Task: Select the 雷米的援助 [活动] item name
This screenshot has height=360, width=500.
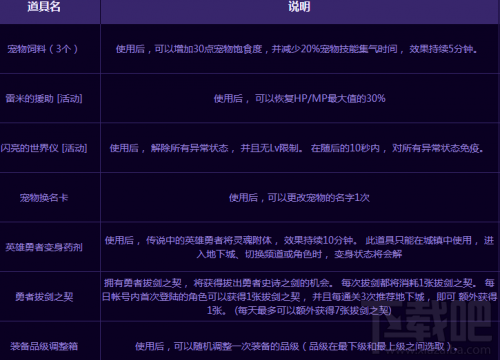Action: coord(44,99)
